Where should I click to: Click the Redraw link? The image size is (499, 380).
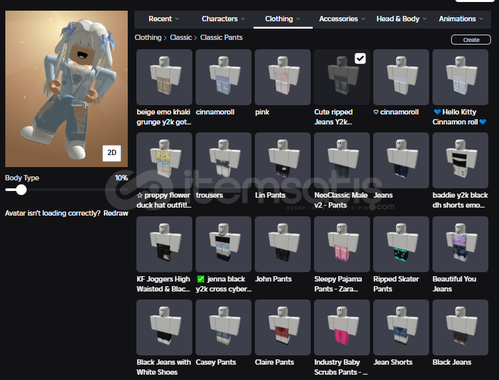tap(116, 213)
